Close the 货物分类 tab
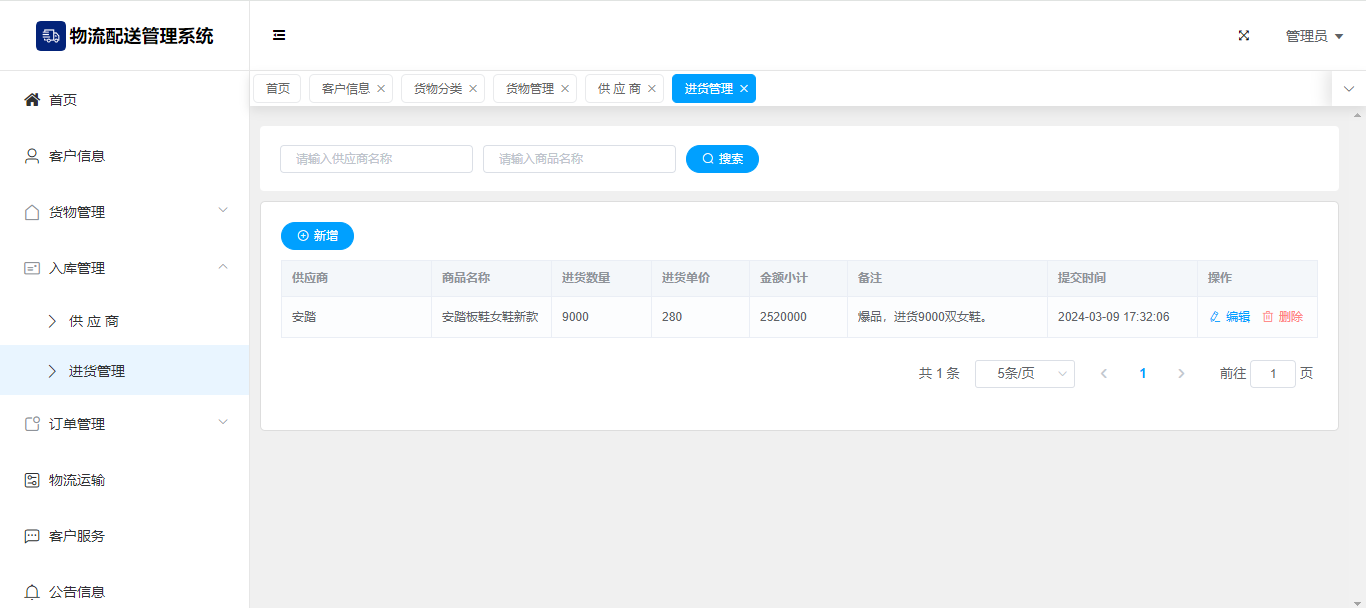 [x=473, y=89]
